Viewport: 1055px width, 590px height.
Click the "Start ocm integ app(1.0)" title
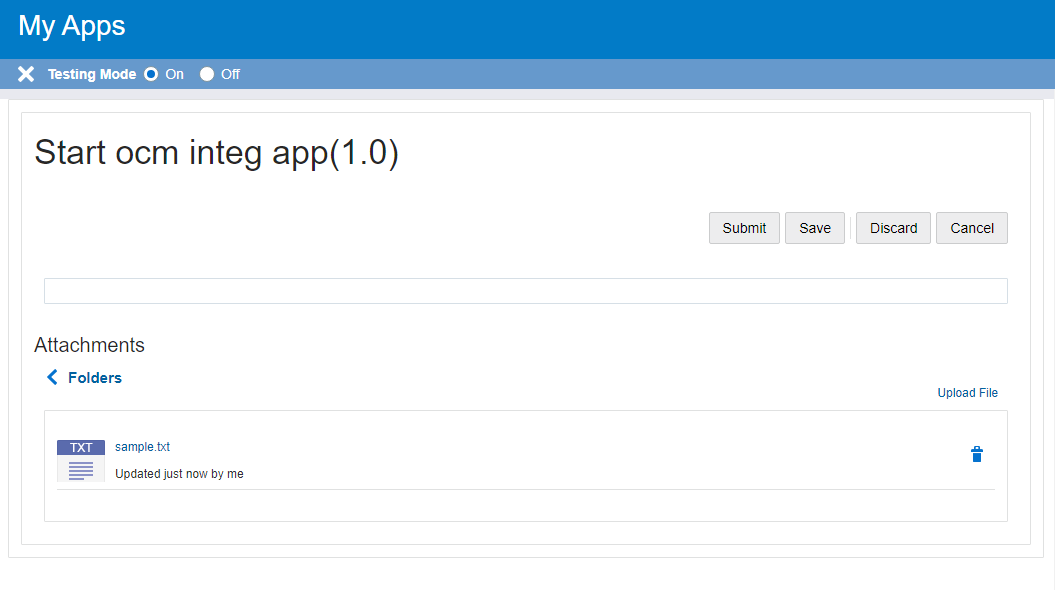pos(216,153)
